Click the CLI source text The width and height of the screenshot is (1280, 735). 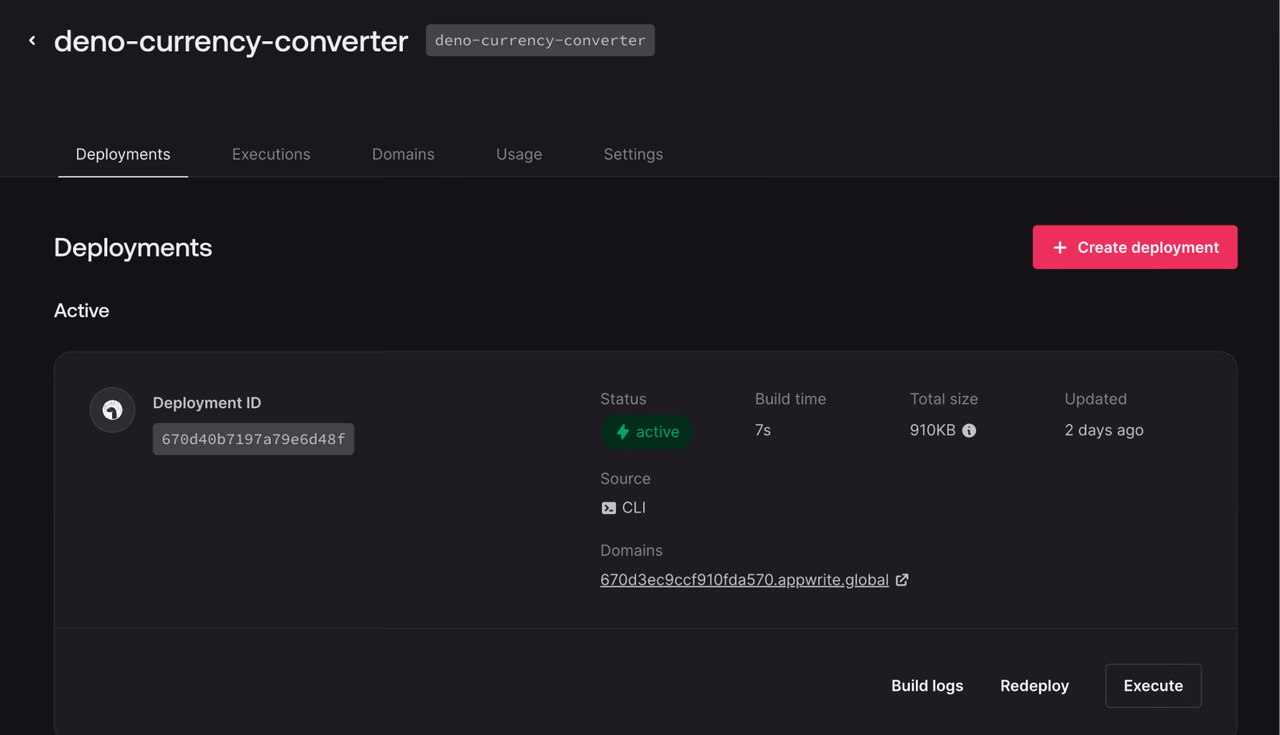[634, 508]
